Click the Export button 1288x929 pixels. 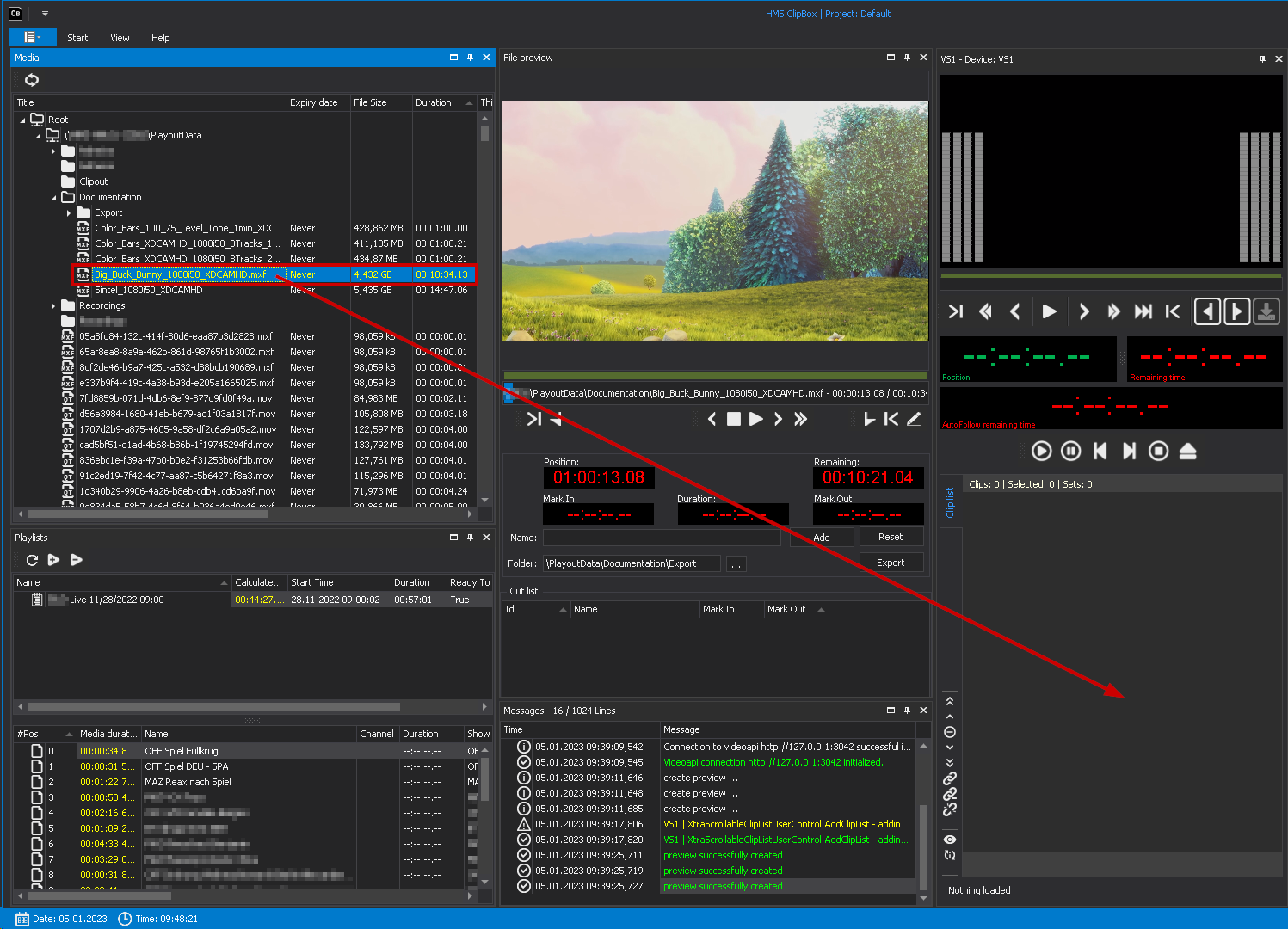point(891,563)
